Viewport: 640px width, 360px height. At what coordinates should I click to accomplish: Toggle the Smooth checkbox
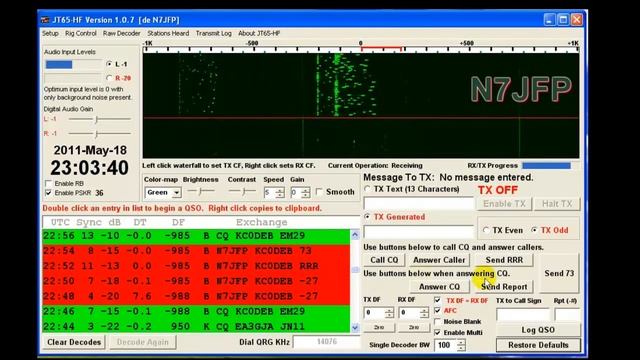(x=319, y=191)
